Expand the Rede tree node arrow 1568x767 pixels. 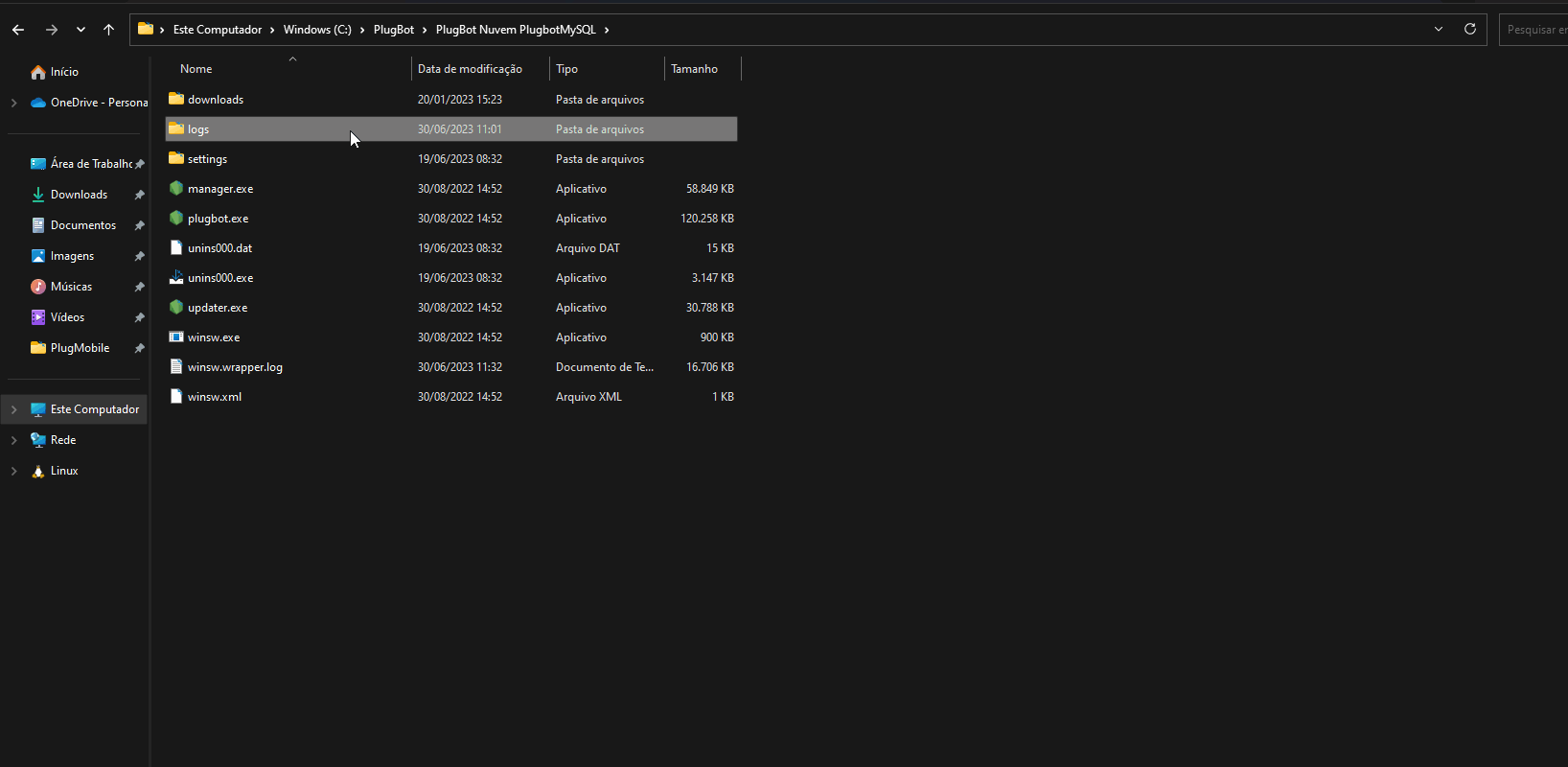(13, 440)
